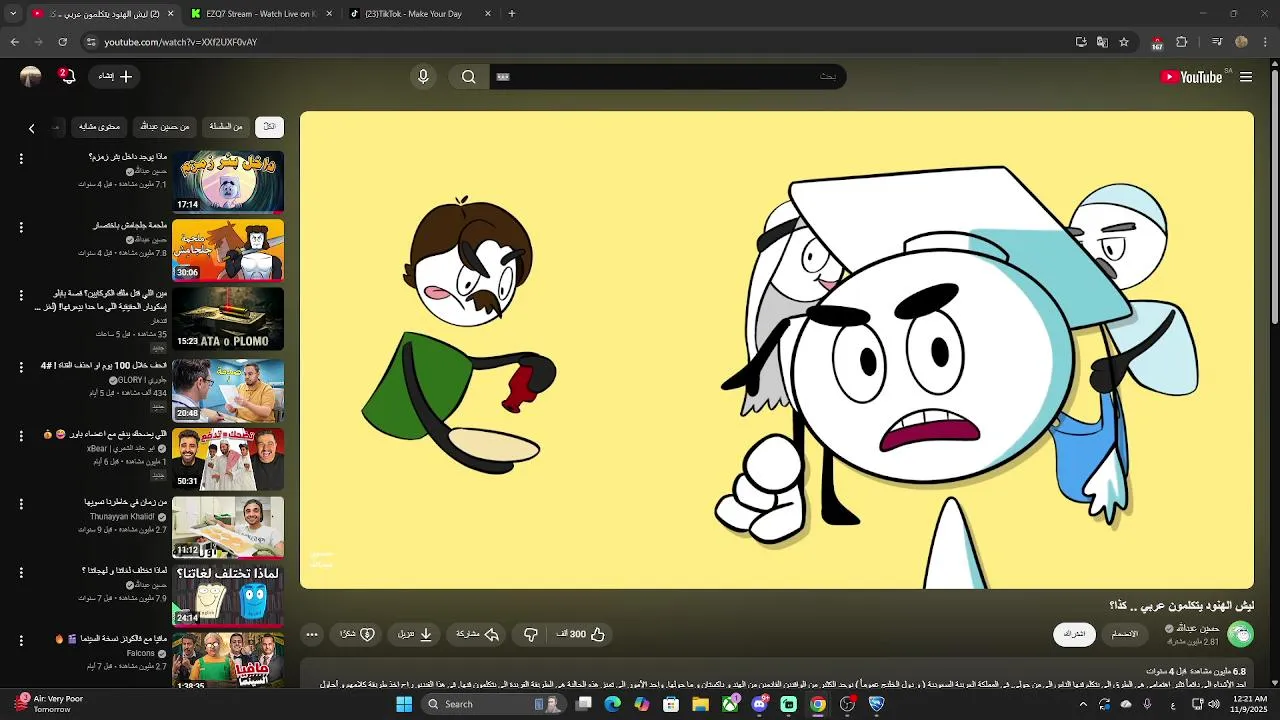Open Windows Start menu
Image resolution: width=1280 pixels, height=720 pixels.
404,704
